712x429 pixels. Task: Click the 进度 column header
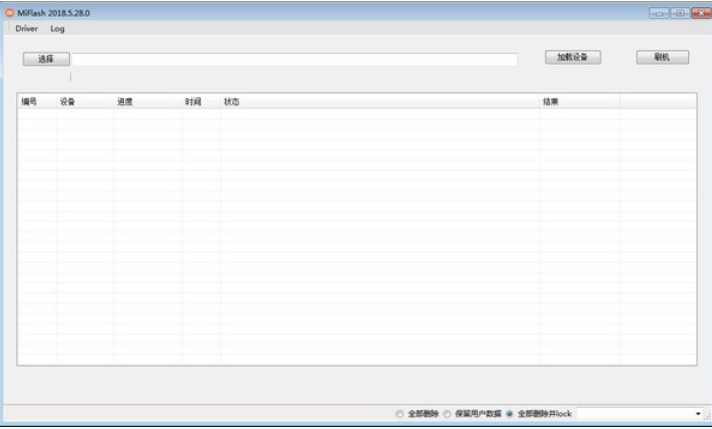click(148, 102)
